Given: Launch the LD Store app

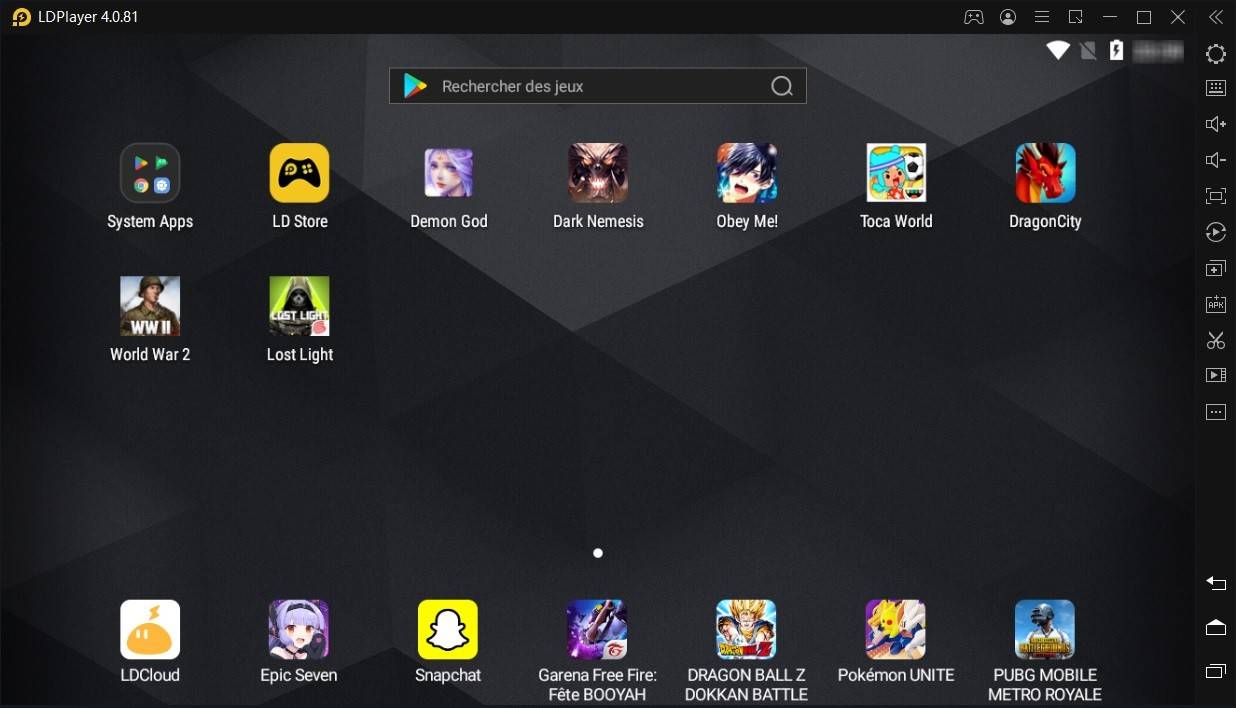Looking at the screenshot, I should (x=299, y=173).
